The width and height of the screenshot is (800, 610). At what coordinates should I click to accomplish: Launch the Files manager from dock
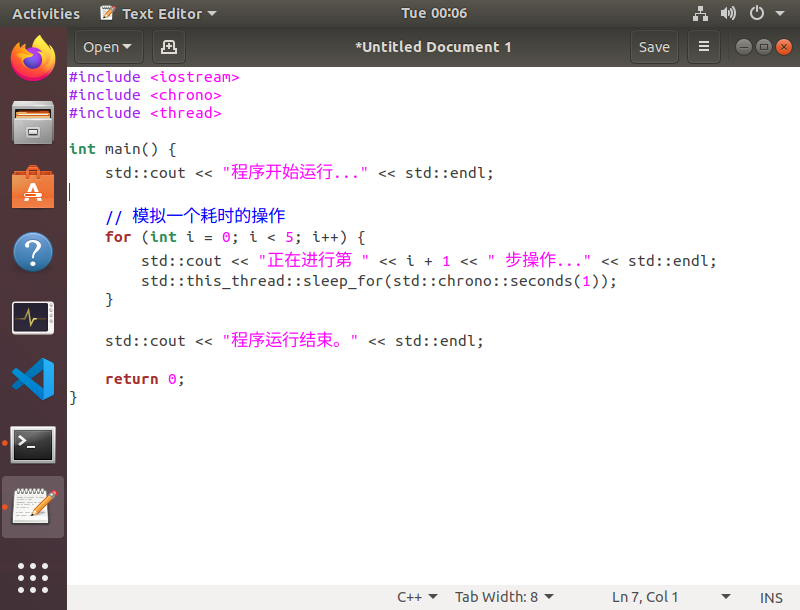(x=33, y=122)
